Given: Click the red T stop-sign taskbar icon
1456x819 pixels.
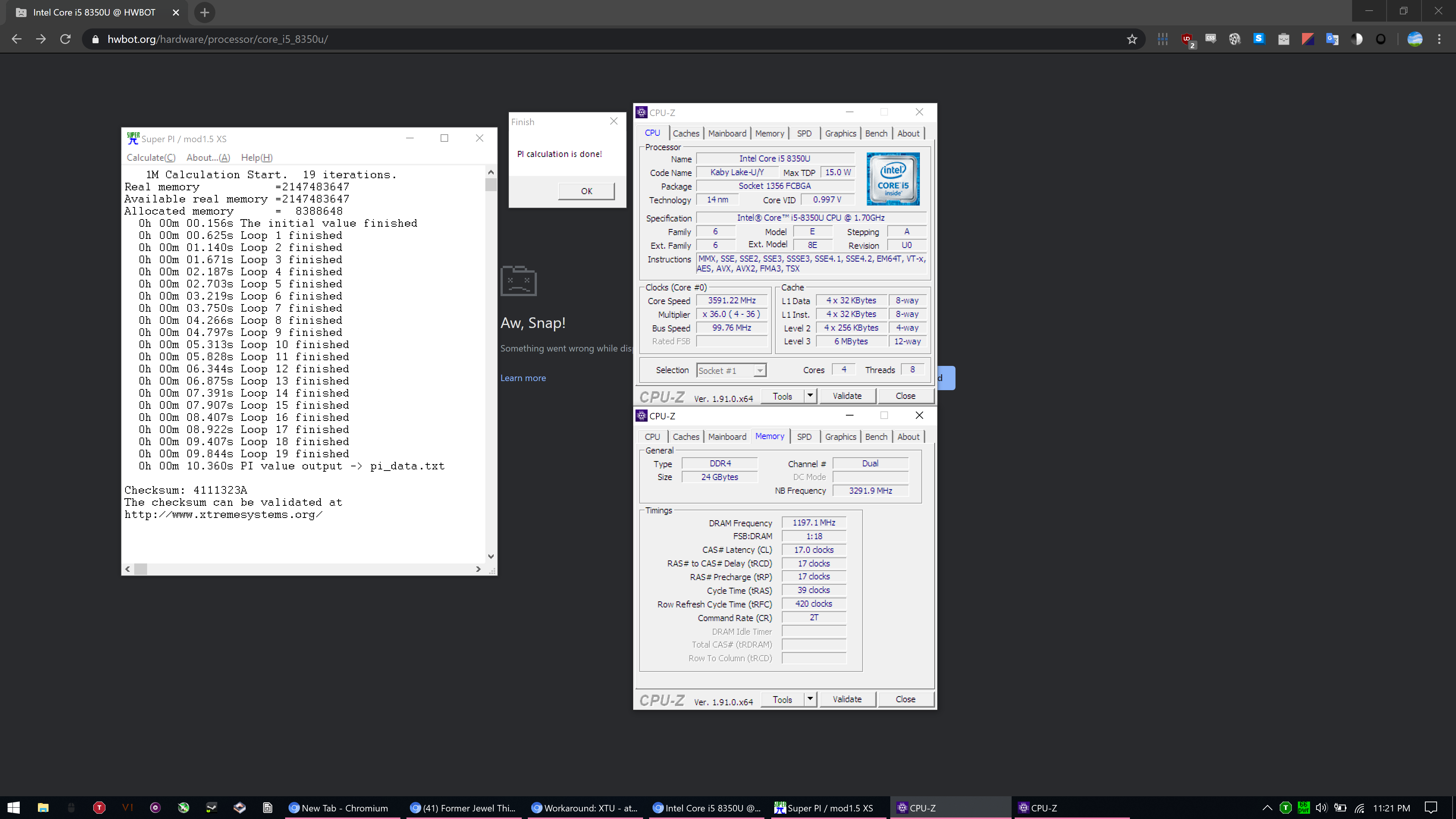Looking at the screenshot, I should pos(99,808).
